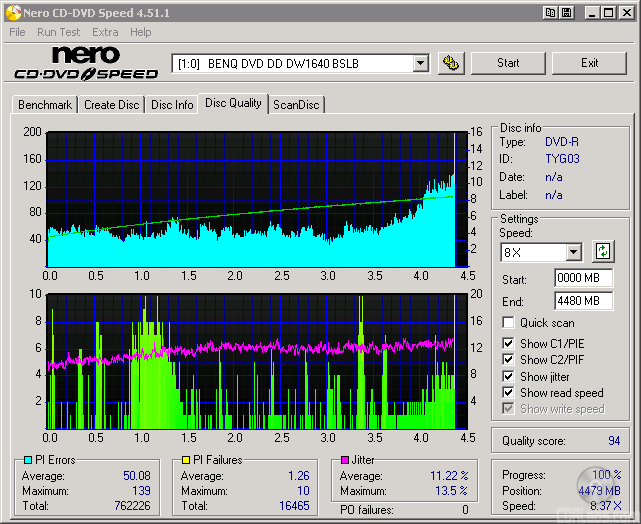Click the yellow PI Failures legend square
The image size is (641, 524).
[x=185, y=461]
